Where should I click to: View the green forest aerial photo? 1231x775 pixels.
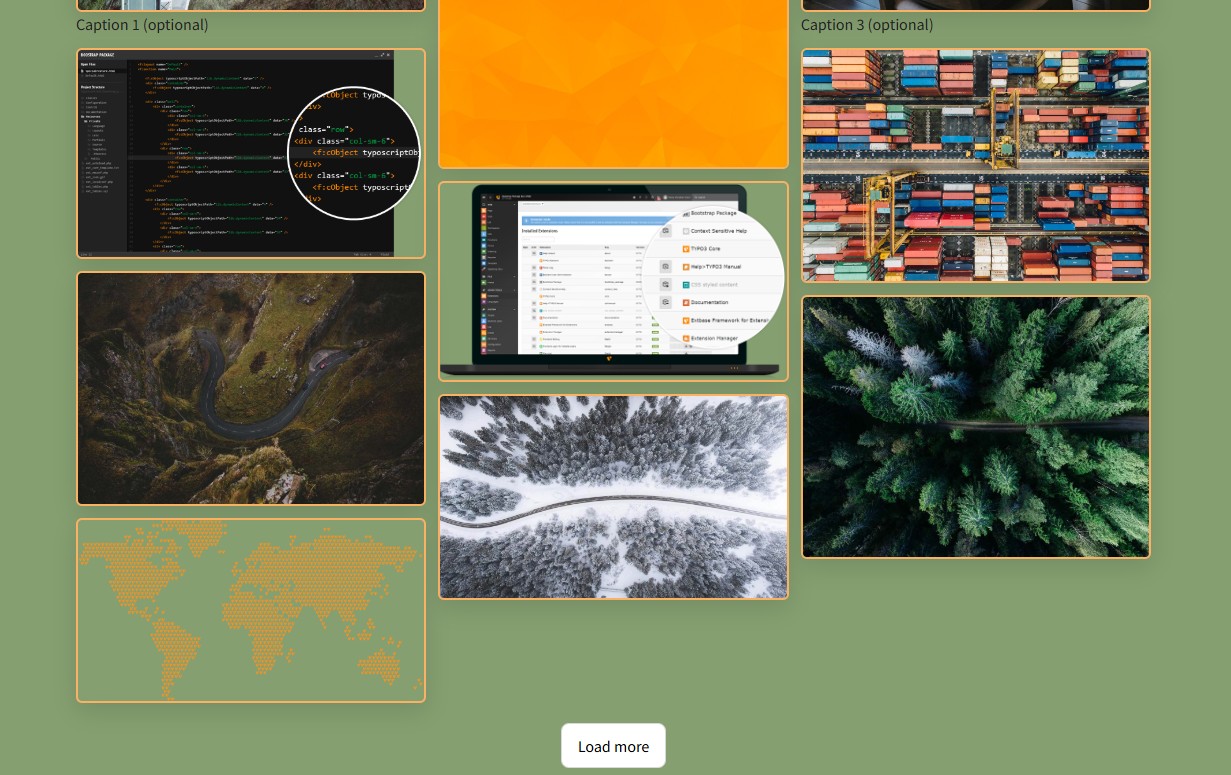coord(975,426)
